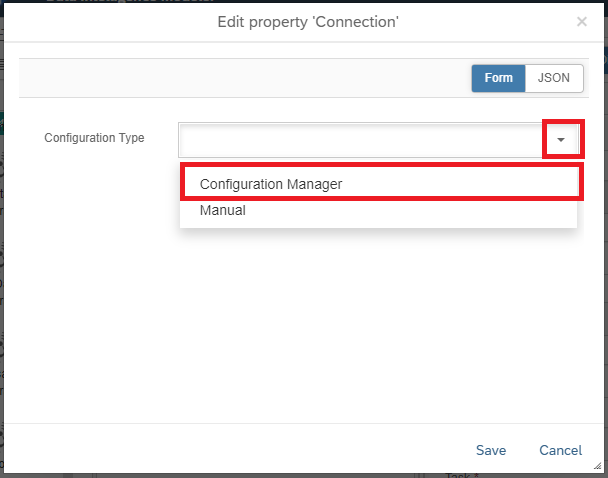Close the Edit property dialog with X

[582, 21]
